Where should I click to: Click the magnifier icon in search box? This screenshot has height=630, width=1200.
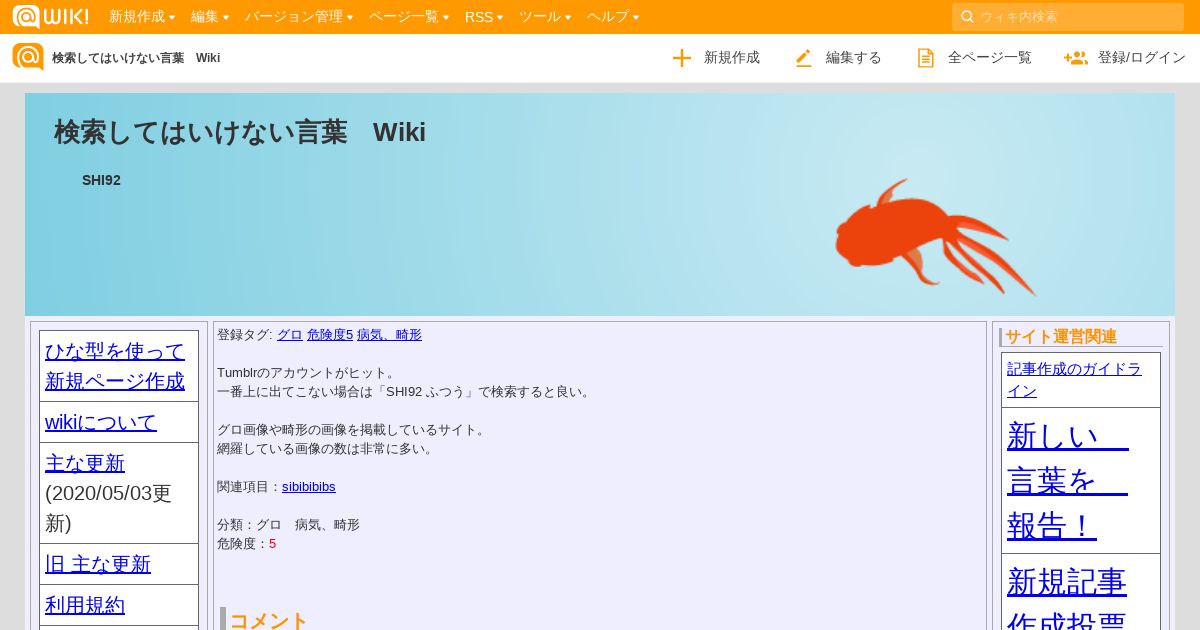(x=967, y=16)
